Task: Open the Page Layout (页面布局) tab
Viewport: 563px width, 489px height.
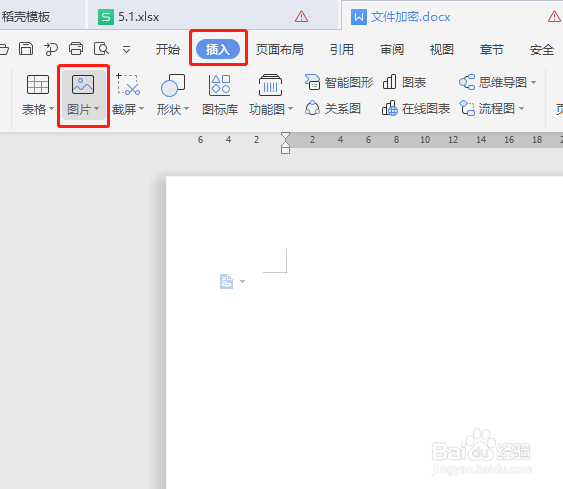Action: click(280, 49)
